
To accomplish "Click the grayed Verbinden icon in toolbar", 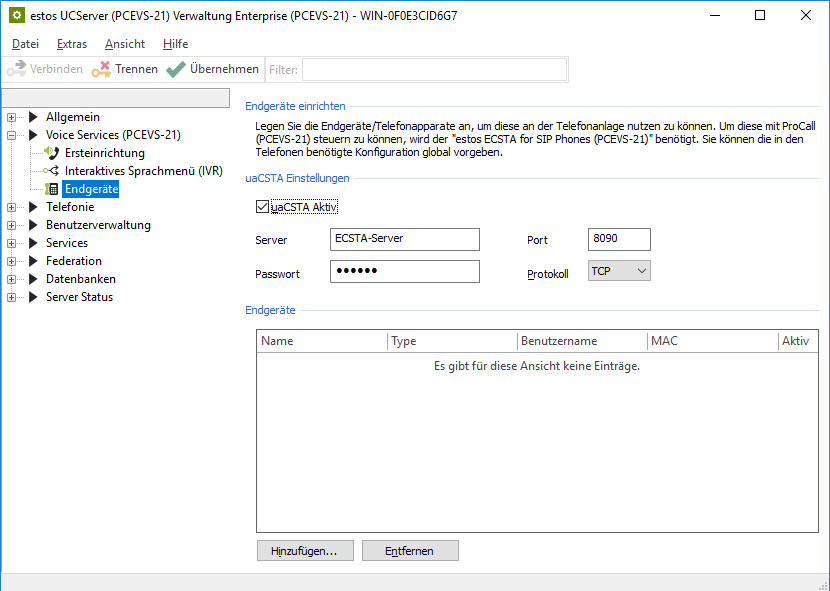I will click(15, 69).
